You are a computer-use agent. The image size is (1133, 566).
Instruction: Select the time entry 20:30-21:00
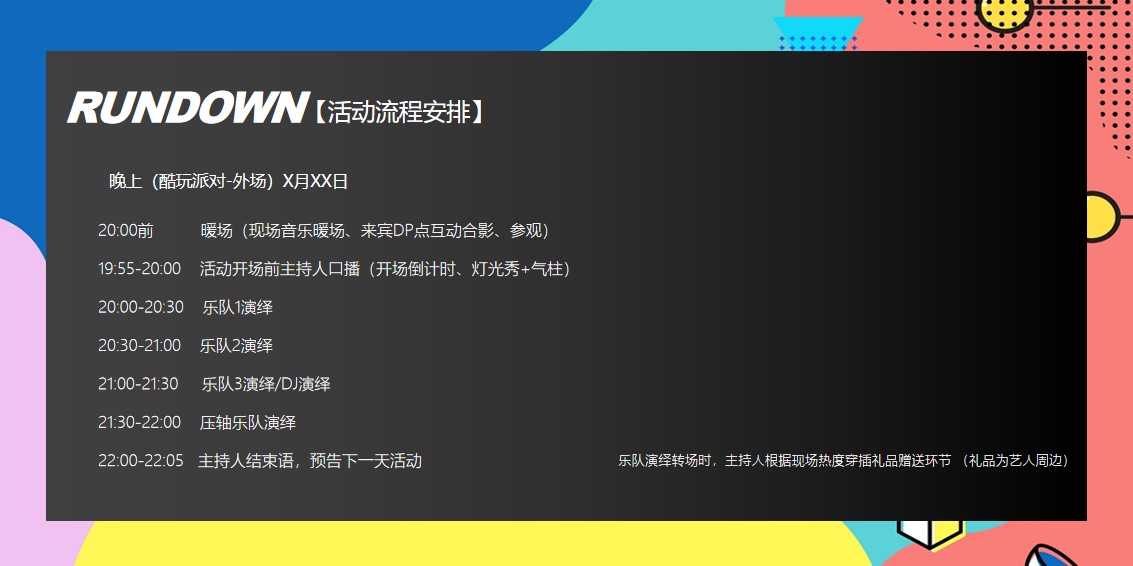139,346
